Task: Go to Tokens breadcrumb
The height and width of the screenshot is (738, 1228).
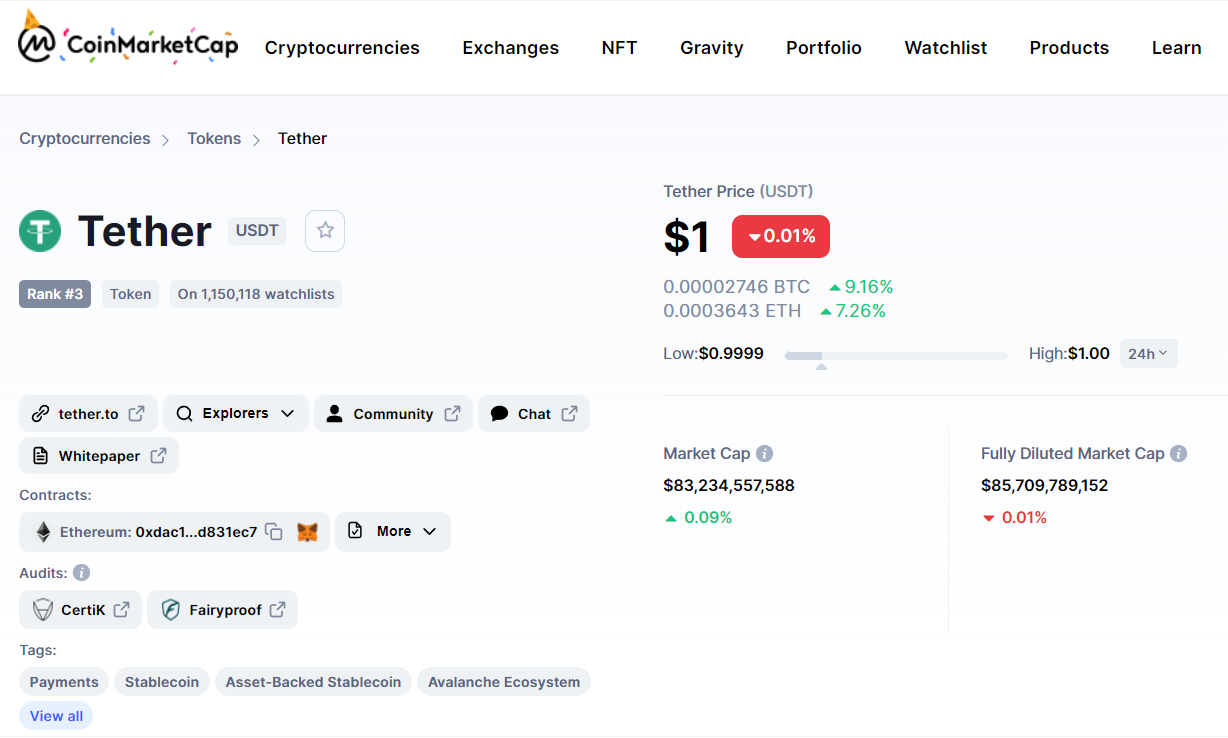Action: [214, 138]
